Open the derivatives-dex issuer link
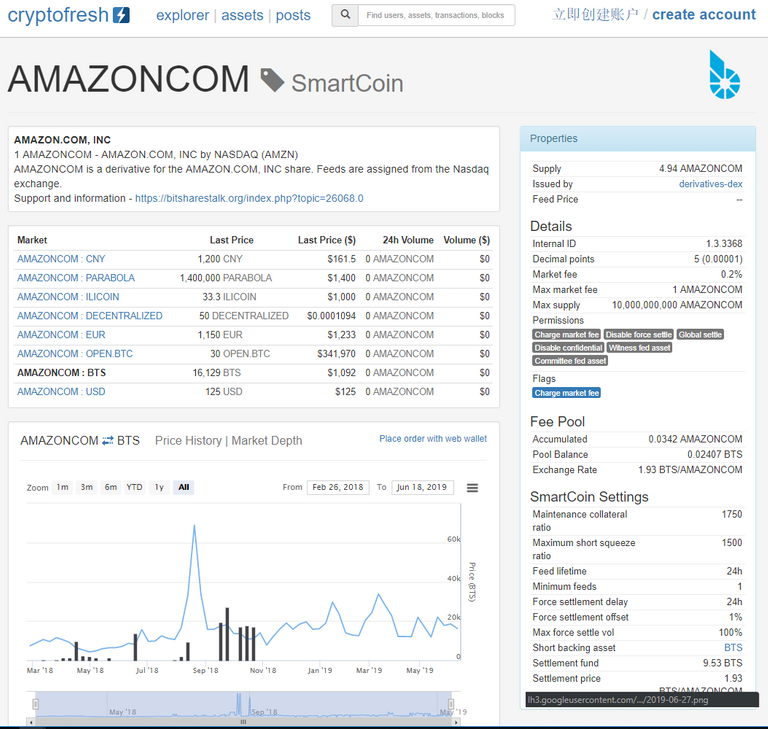Screen dimensions: 768x729 click(x=710, y=184)
